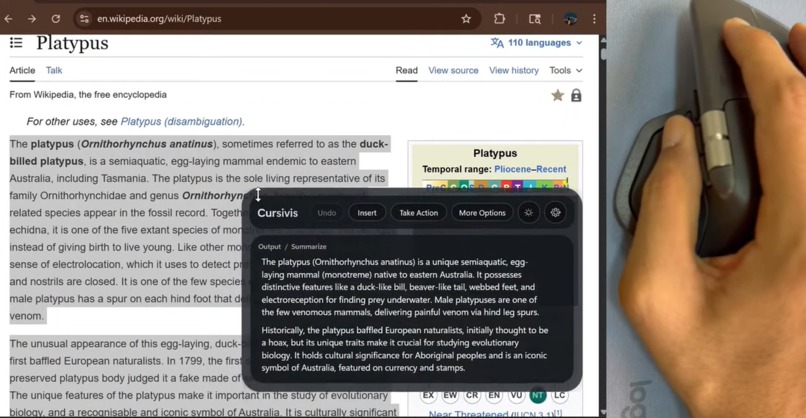
Task: Click the Platypus page heading
Action: click(x=72, y=43)
